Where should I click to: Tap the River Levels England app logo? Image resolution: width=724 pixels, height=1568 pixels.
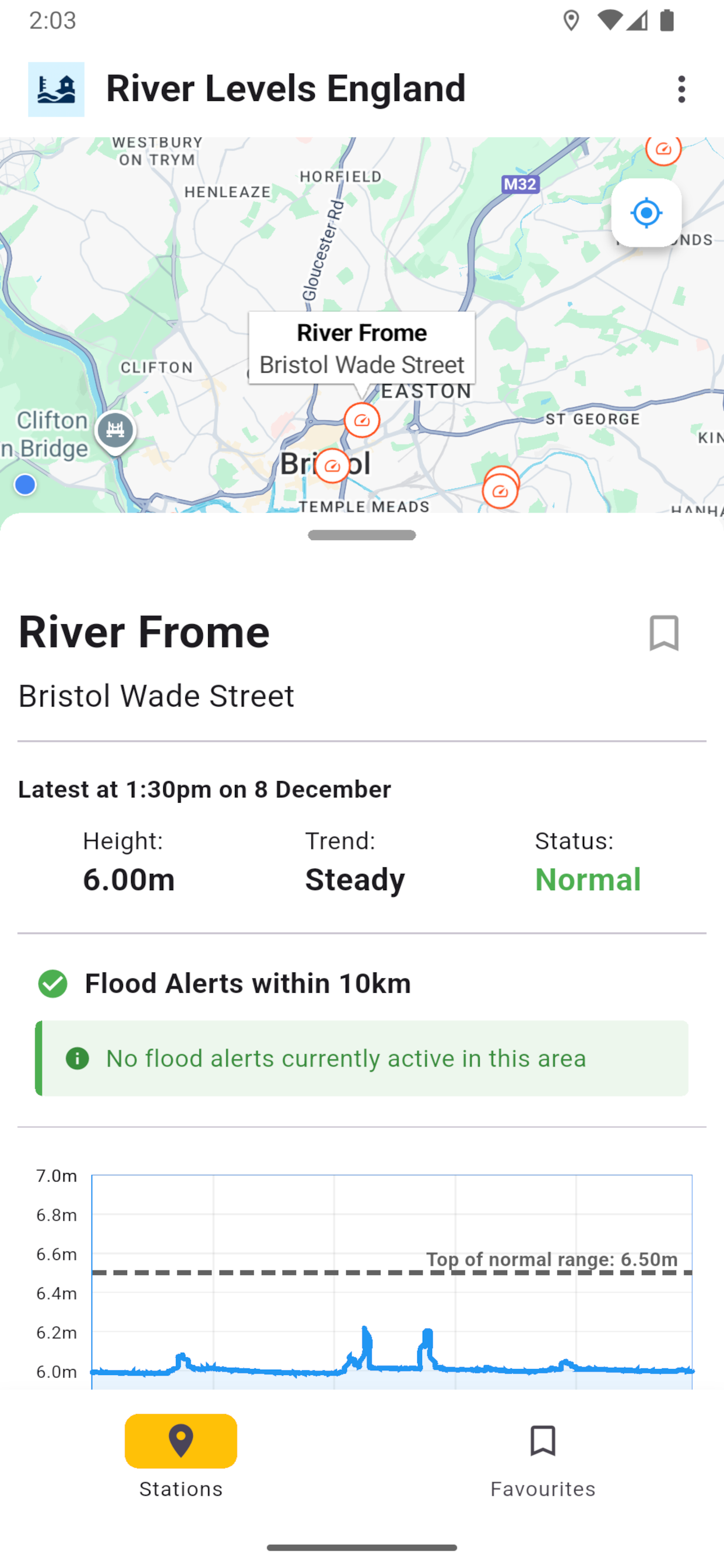pos(56,89)
